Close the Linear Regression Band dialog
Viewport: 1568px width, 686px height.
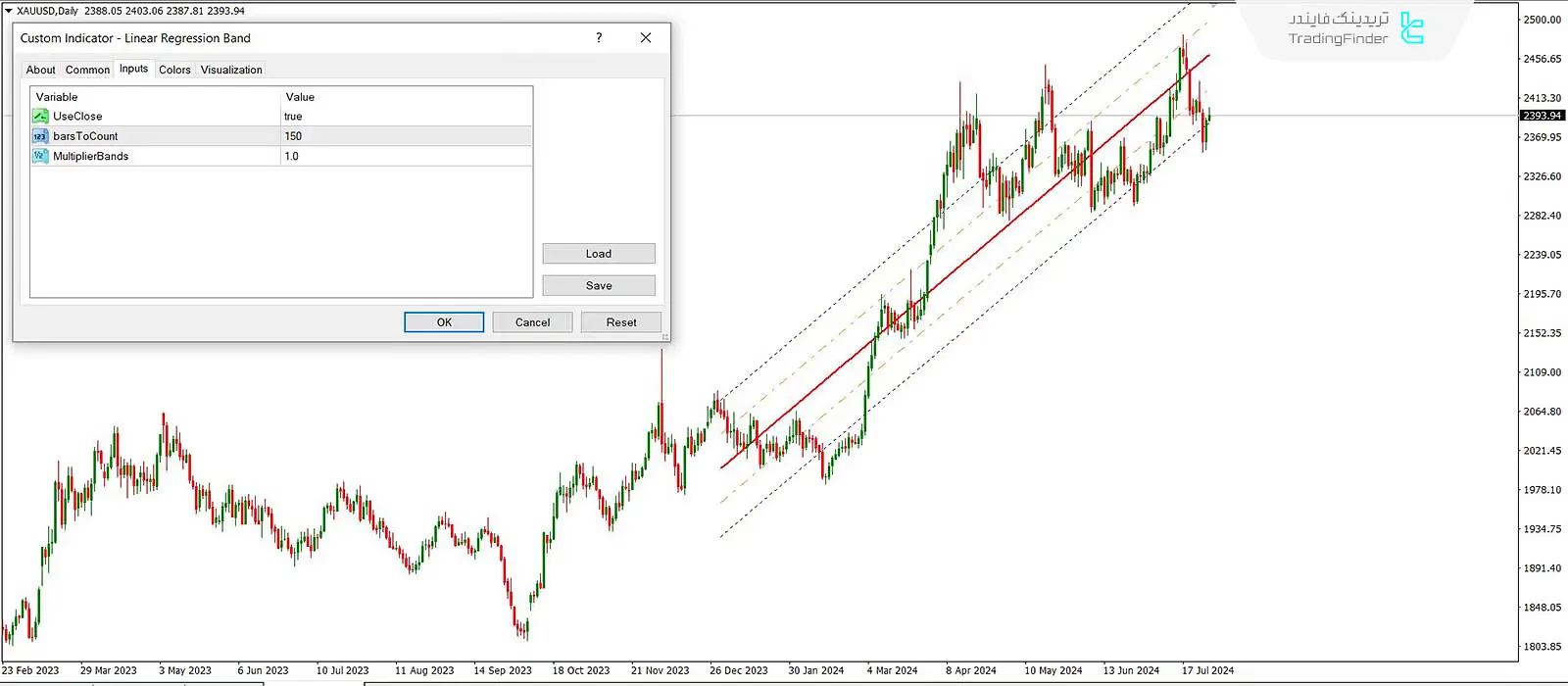(x=645, y=38)
